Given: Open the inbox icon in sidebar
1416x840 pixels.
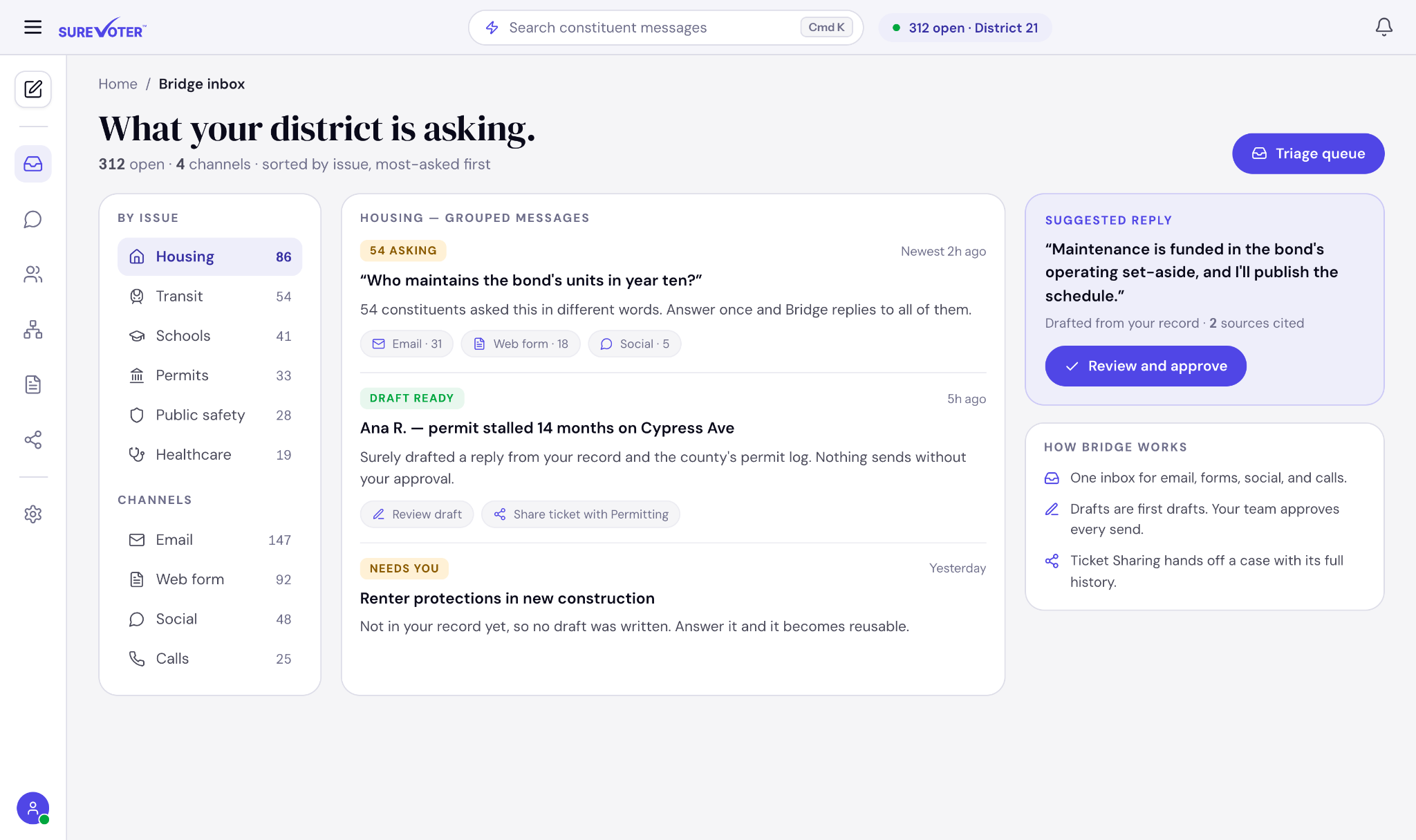Looking at the screenshot, I should coord(33,164).
